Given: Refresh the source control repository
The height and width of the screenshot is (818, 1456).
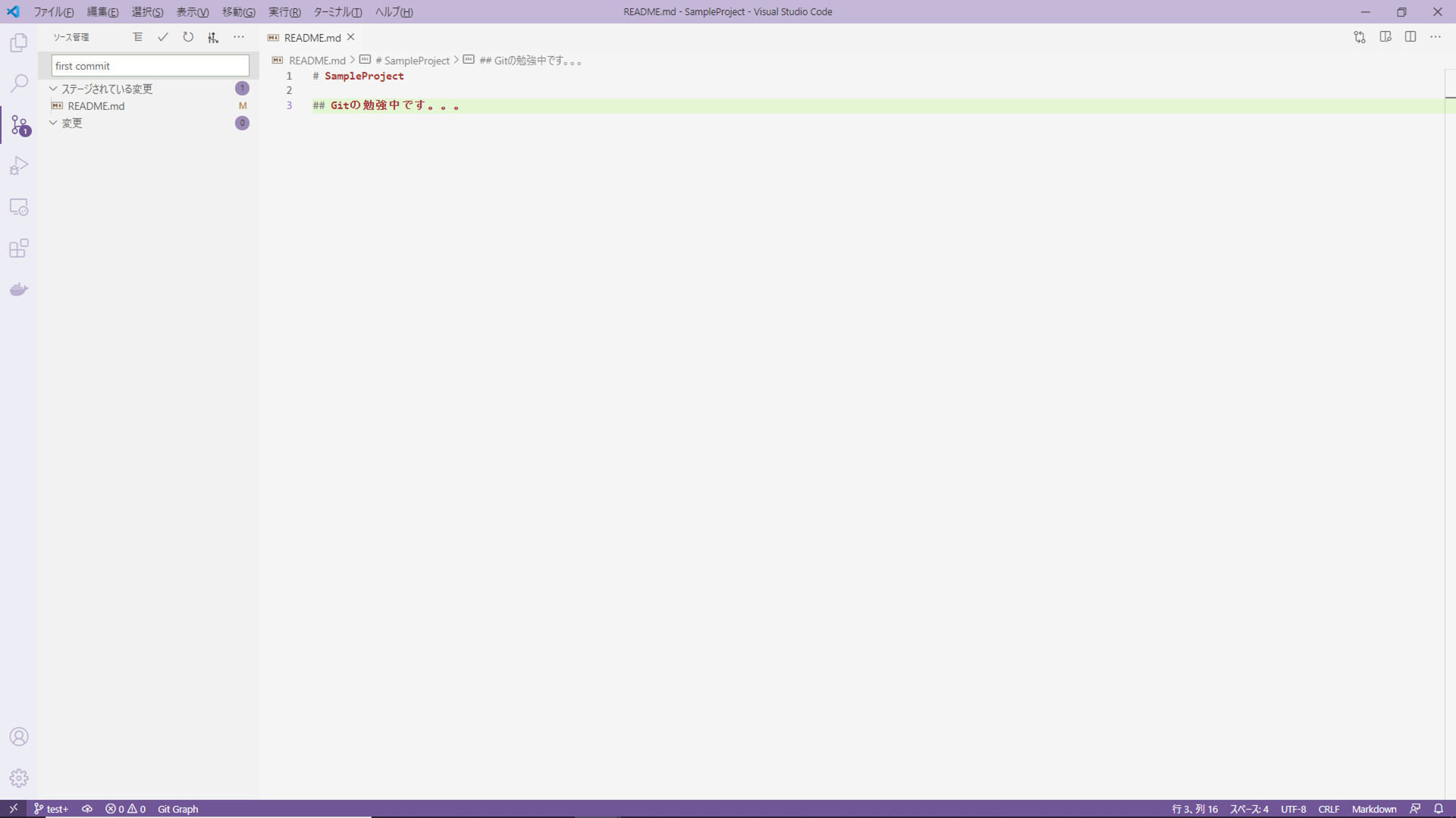Looking at the screenshot, I should (x=187, y=36).
